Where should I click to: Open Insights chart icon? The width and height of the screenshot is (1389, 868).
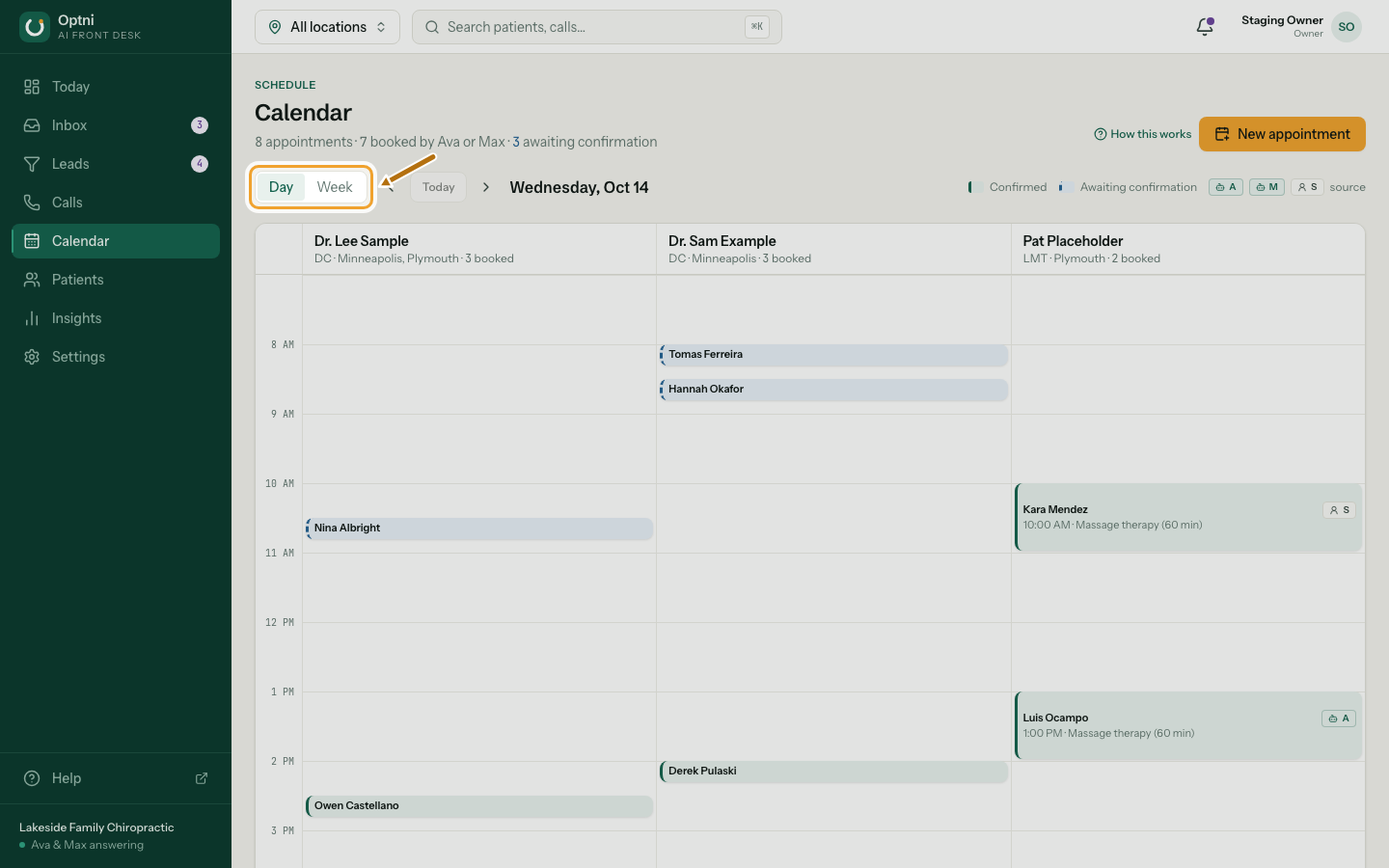[x=32, y=318]
